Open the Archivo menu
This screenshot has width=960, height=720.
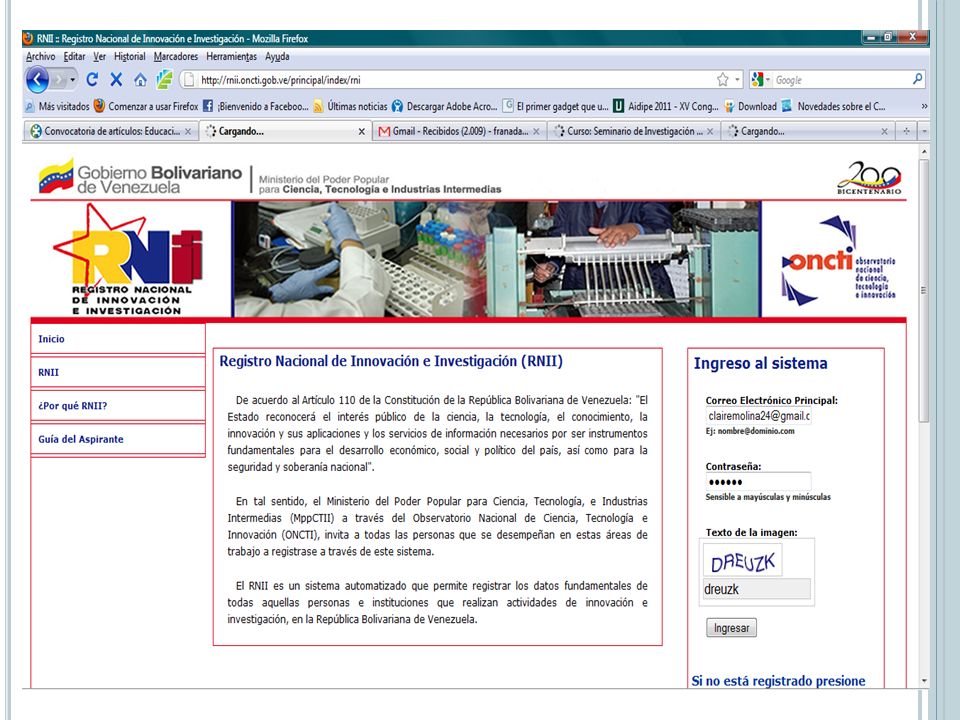click(x=40, y=56)
